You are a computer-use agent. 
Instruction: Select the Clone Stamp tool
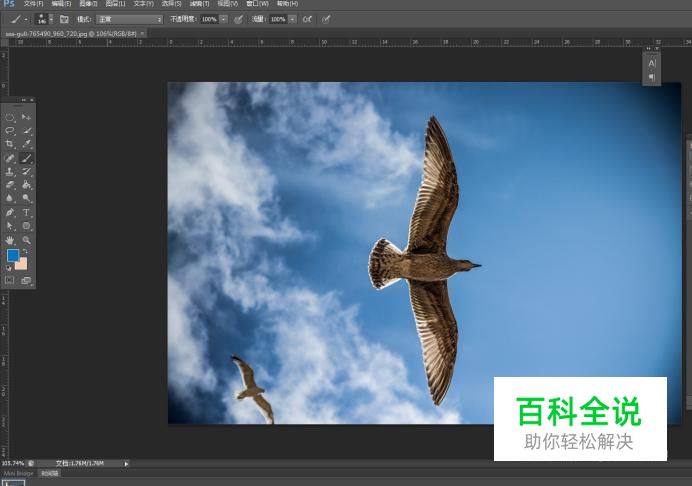pos(10,171)
